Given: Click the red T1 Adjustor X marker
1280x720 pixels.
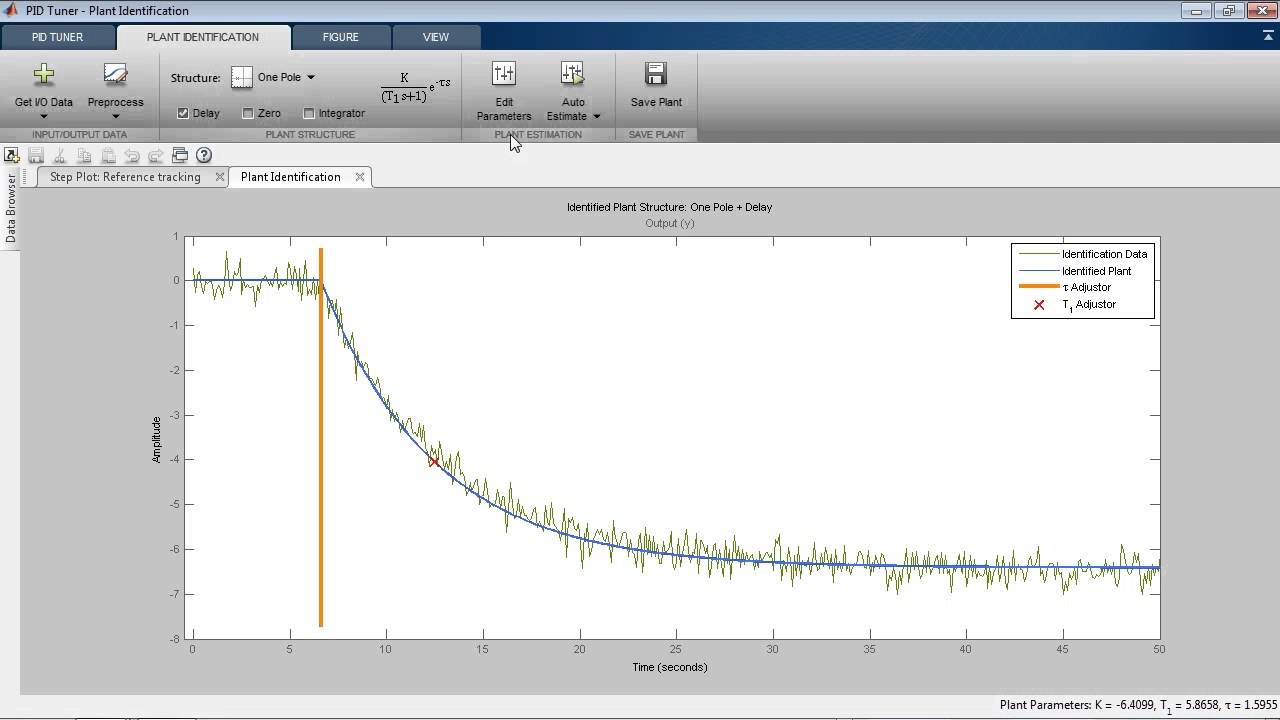Looking at the screenshot, I should point(433,461).
